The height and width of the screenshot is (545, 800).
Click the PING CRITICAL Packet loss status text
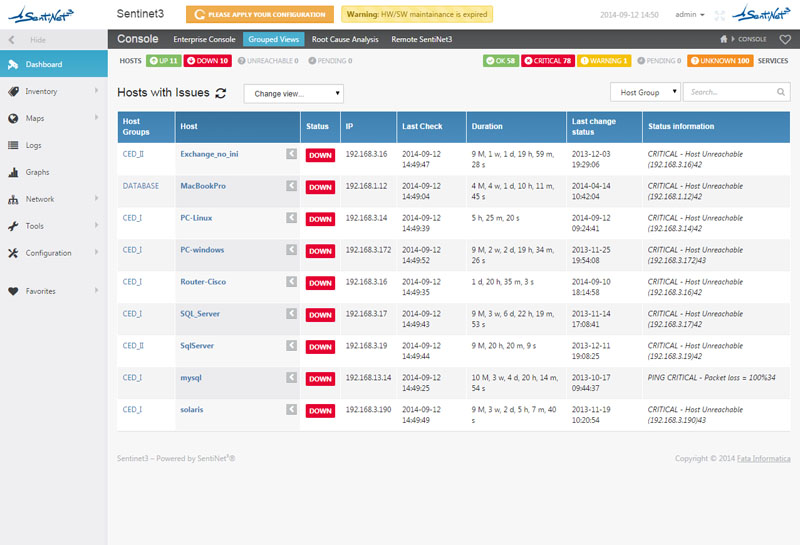(711, 378)
